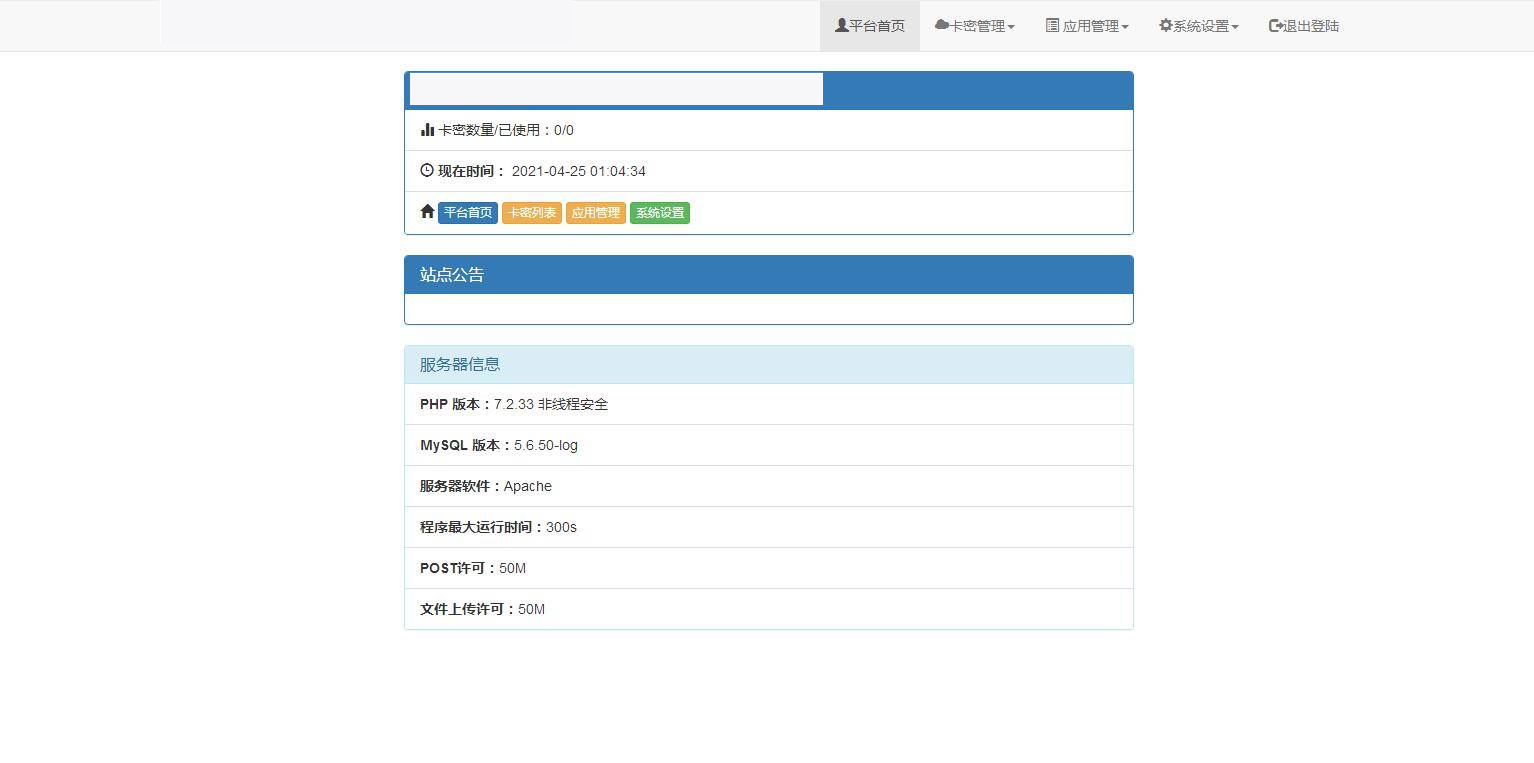Select the 站点公告 panel header
Screen dimensions: 1534x763
tap(452, 274)
